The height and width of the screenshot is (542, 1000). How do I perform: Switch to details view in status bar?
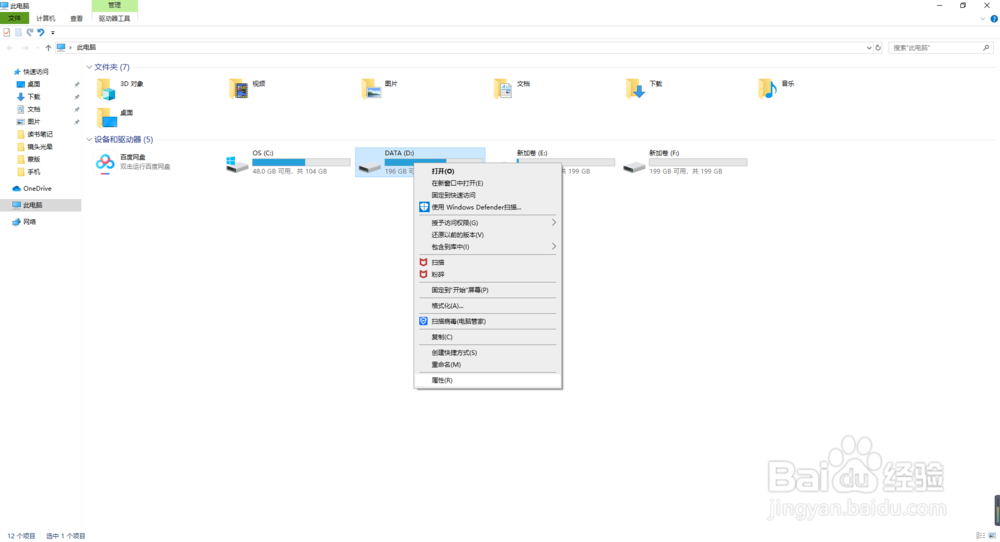pos(980,536)
